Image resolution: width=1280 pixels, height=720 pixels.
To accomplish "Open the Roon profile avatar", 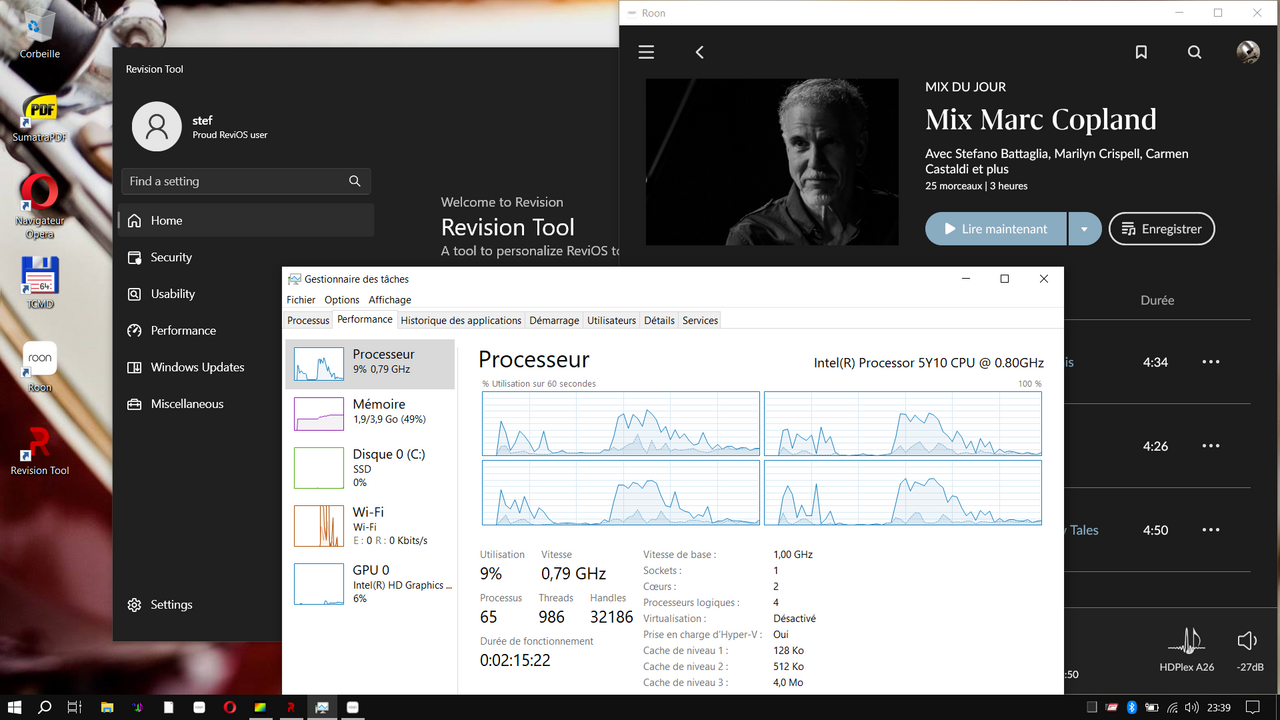I will 1248,52.
